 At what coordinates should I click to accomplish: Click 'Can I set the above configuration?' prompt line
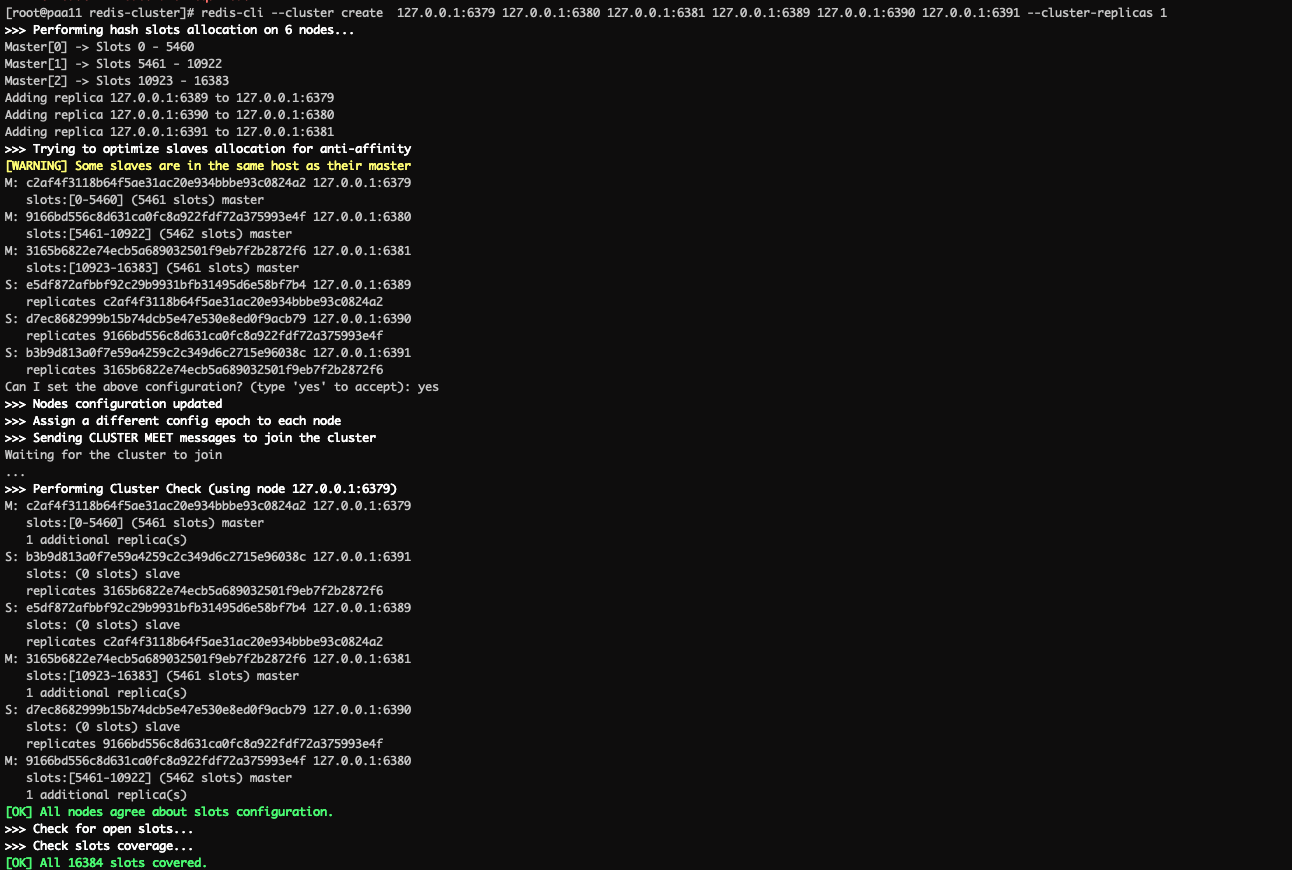pyautogui.click(x=222, y=387)
